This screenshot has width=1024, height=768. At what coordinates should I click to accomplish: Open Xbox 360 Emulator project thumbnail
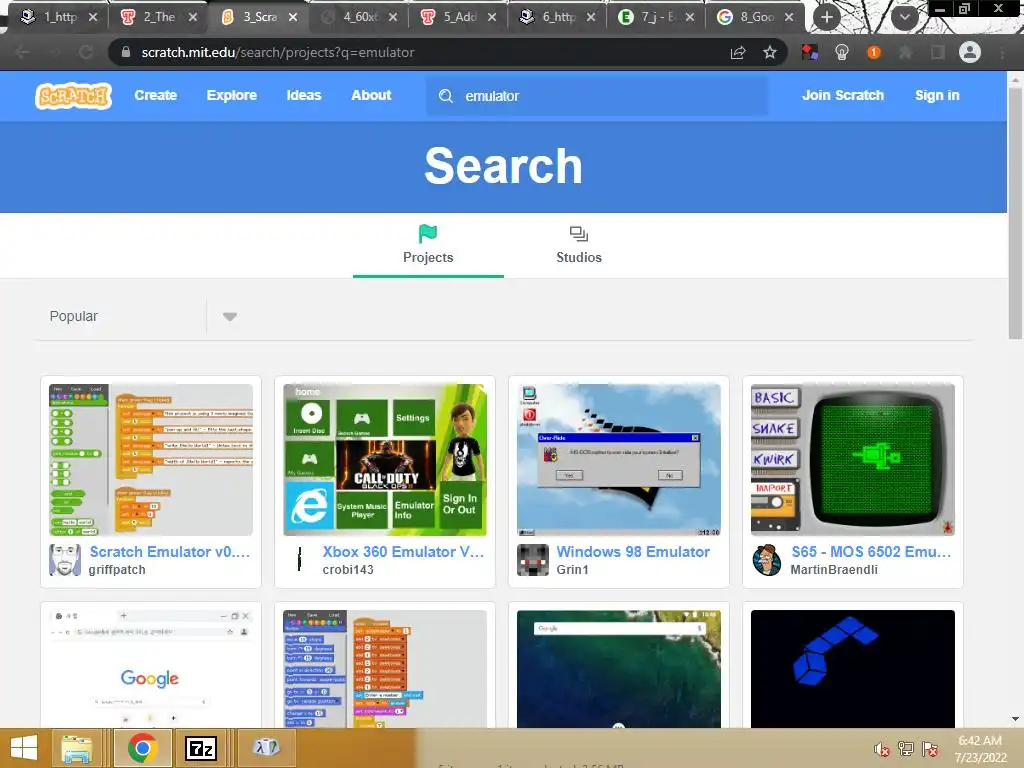[x=385, y=460]
